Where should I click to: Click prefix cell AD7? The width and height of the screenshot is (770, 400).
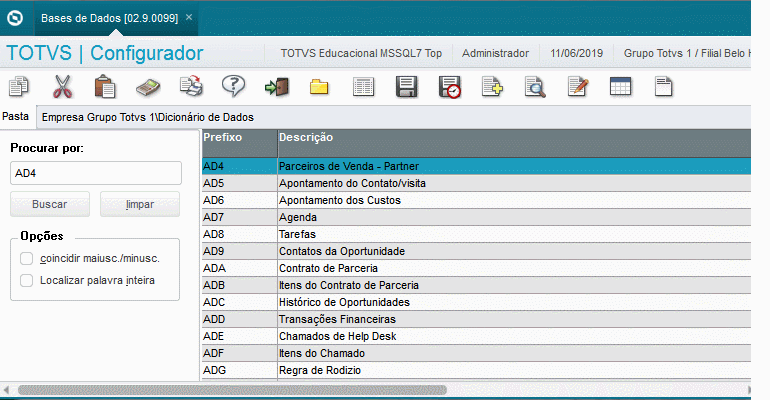(x=239, y=217)
